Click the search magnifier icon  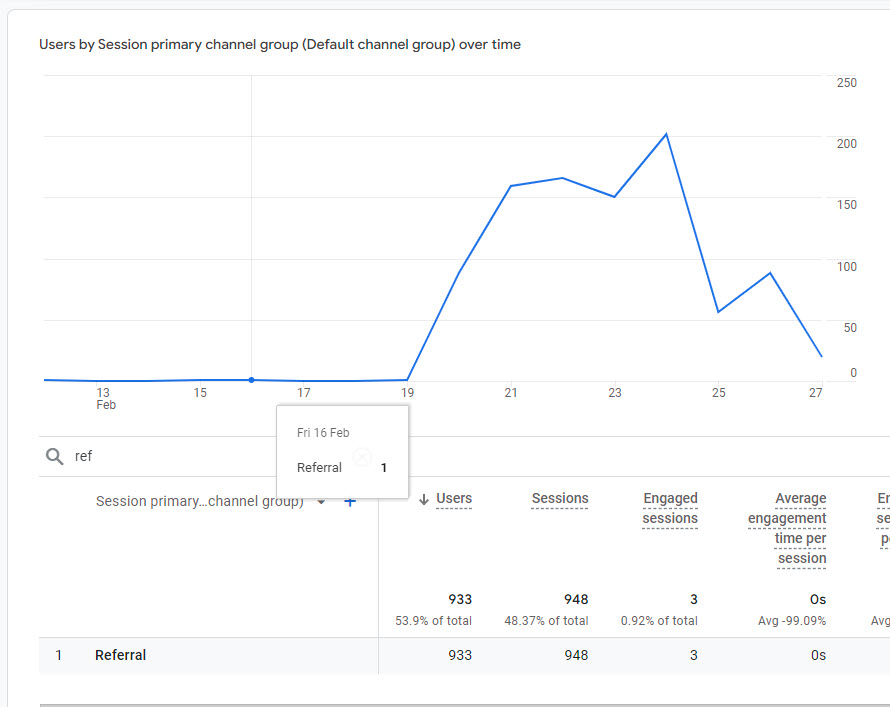coord(54,456)
